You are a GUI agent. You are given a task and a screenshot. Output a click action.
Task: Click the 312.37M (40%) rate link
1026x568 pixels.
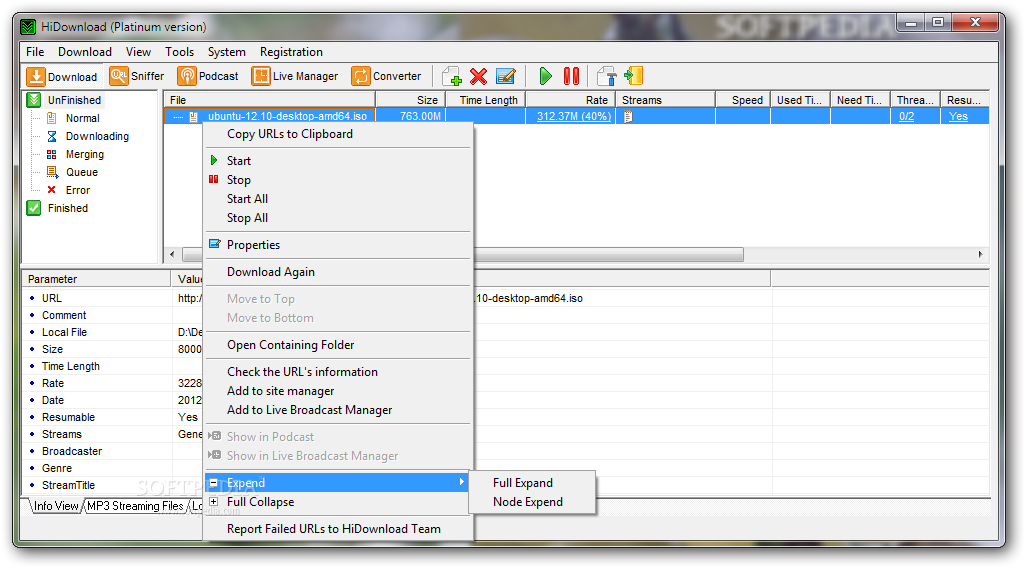(574, 116)
